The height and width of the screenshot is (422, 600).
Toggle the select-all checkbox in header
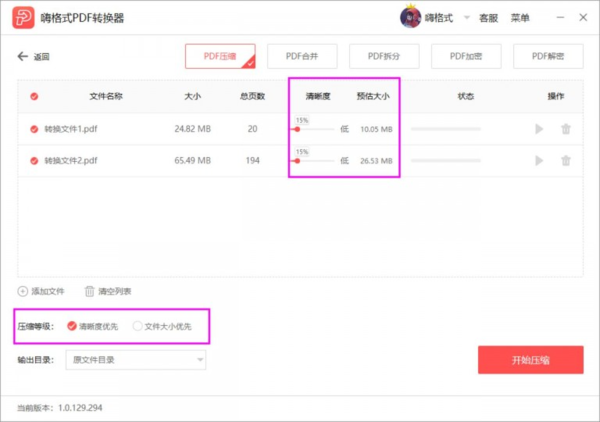35,97
